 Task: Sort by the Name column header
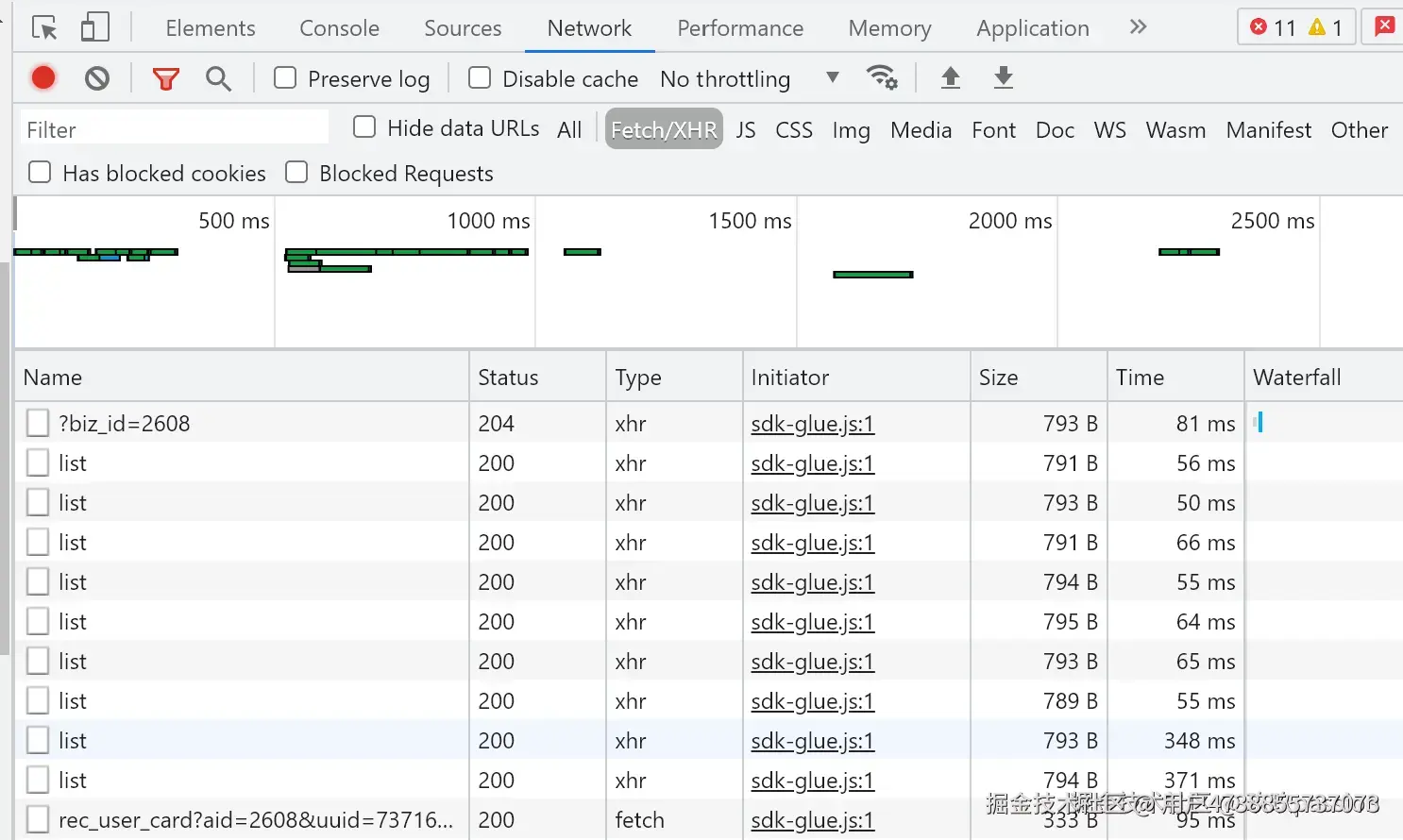(x=242, y=377)
